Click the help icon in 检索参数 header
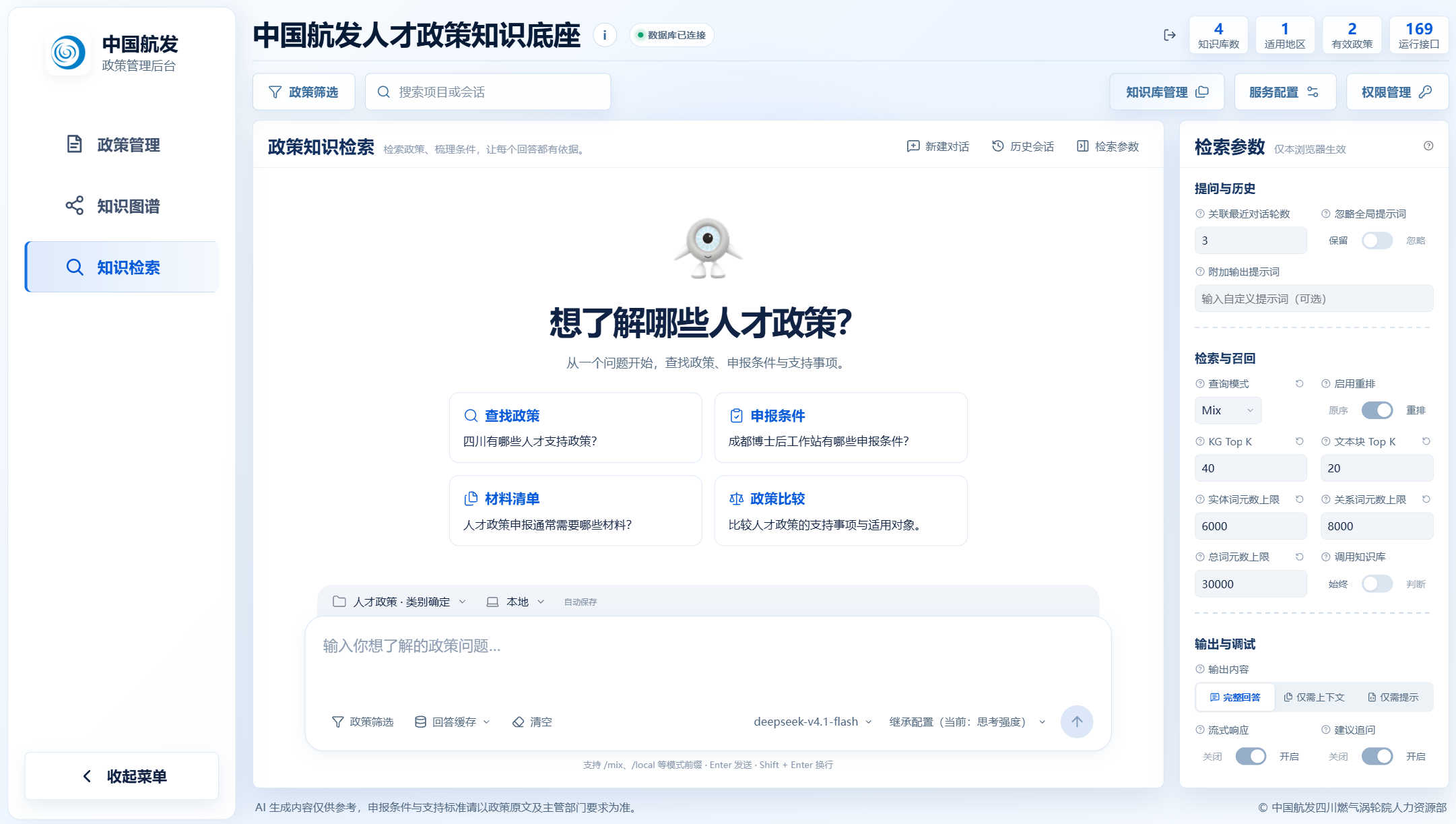This screenshot has width=1456, height=824. coord(1428,146)
